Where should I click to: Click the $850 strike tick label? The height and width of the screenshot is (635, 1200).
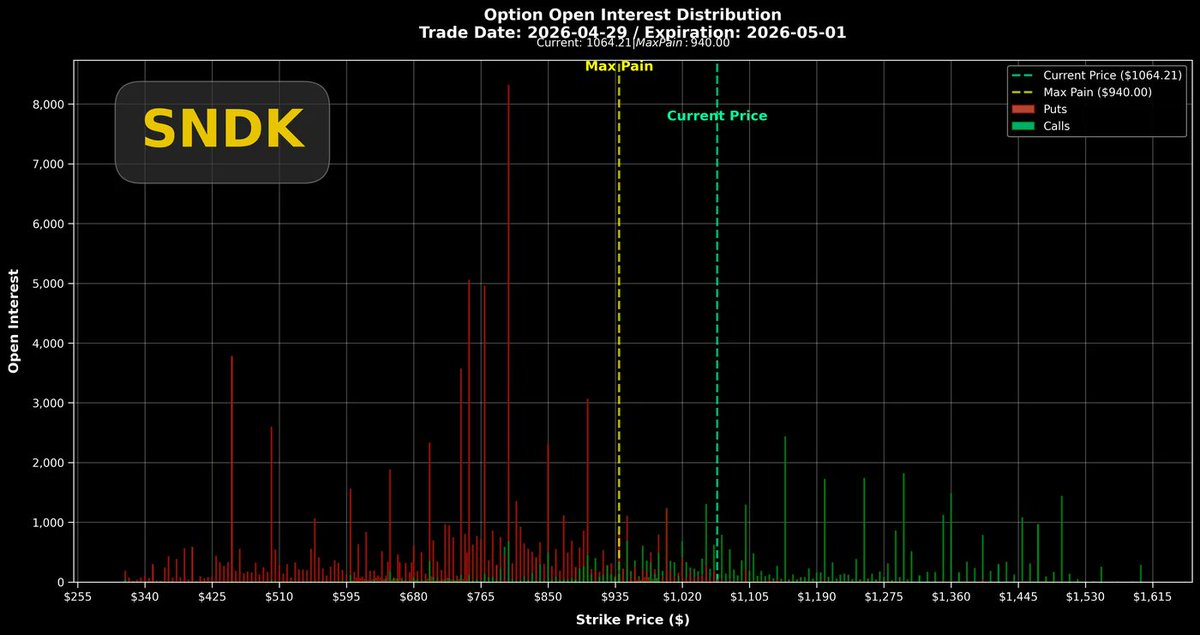(x=548, y=598)
